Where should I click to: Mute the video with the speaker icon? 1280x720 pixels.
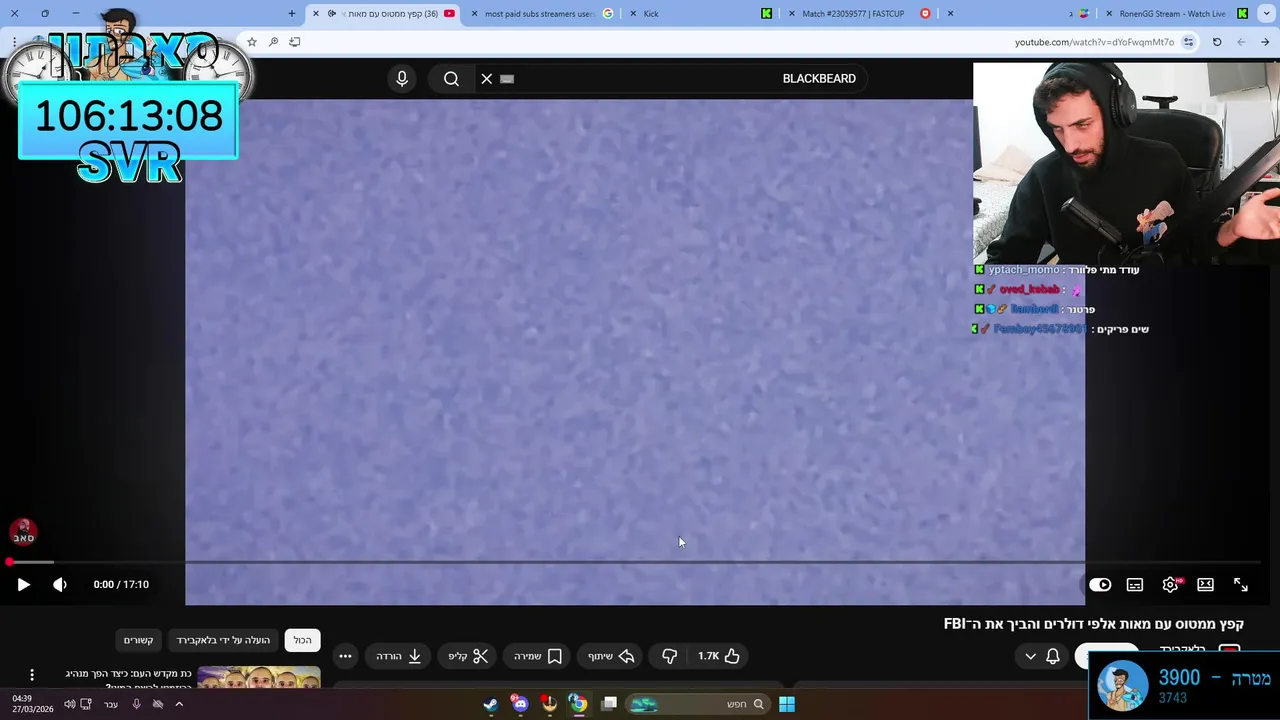(60, 585)
